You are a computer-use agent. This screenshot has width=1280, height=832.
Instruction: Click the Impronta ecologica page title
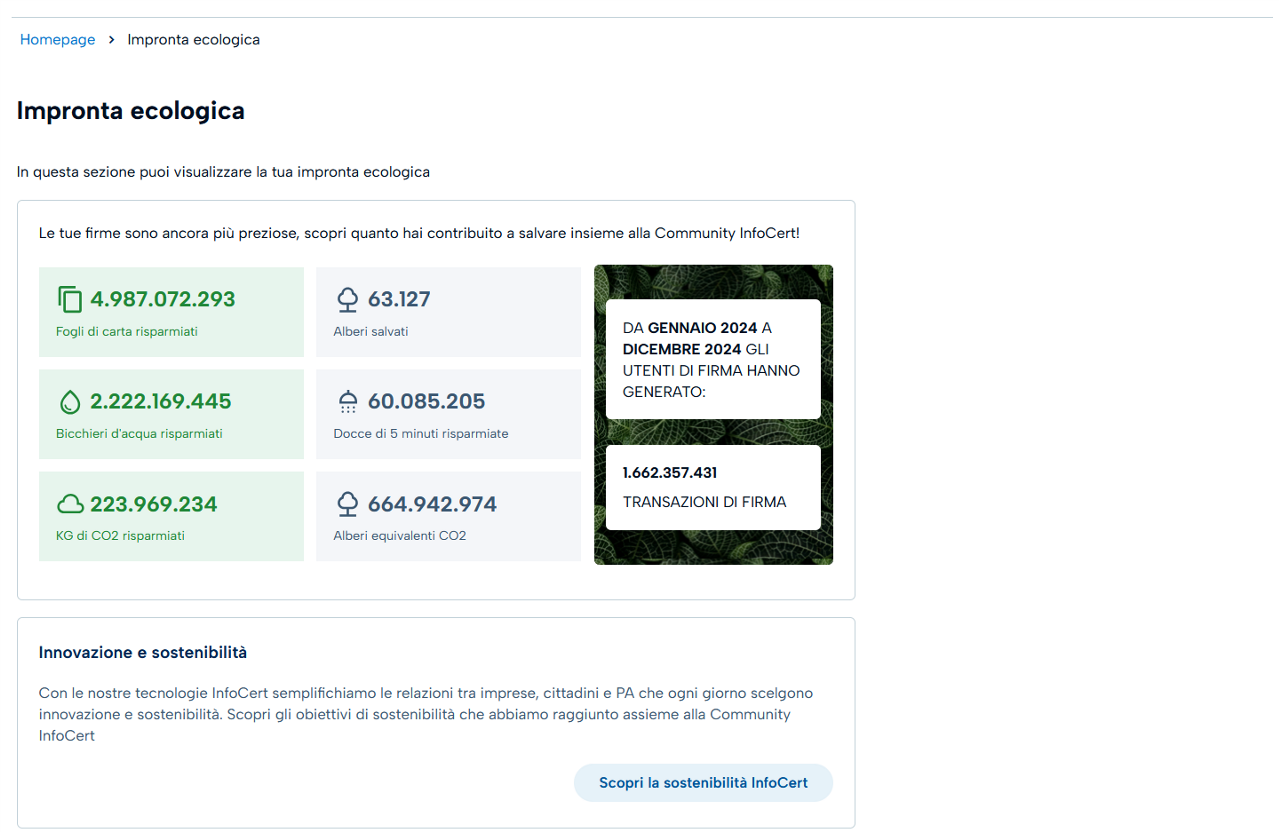point(131,111)
